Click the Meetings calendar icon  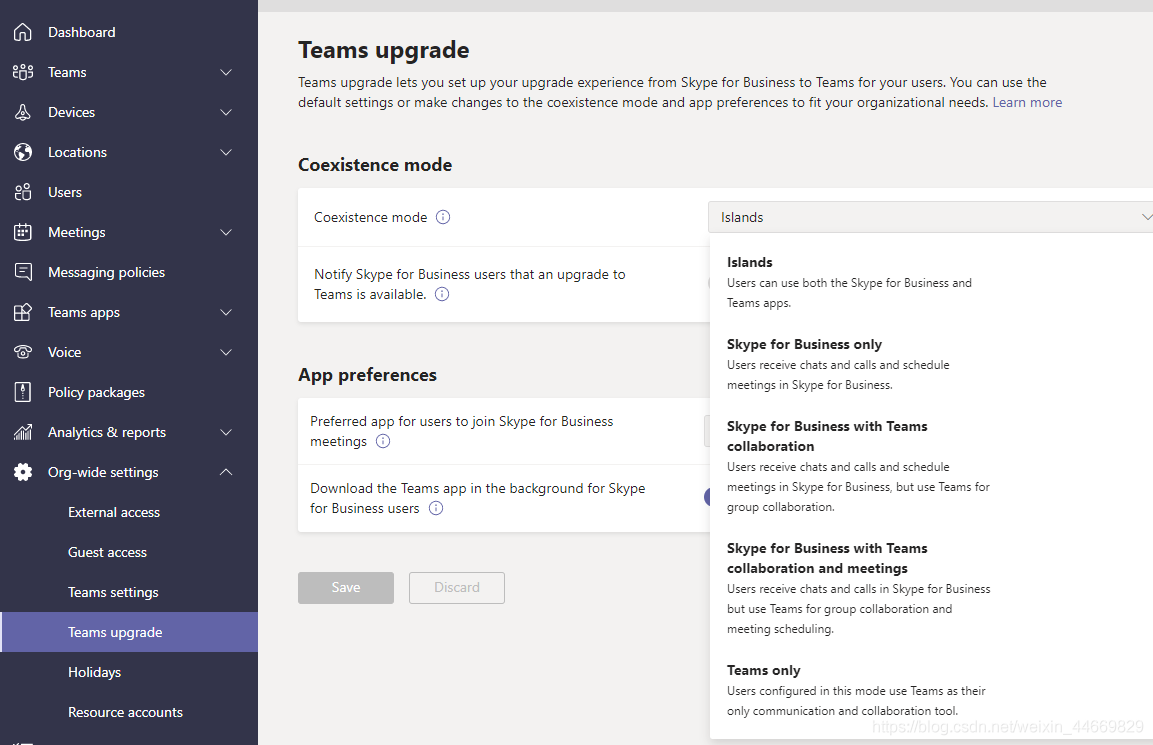(x=23, y=232)
